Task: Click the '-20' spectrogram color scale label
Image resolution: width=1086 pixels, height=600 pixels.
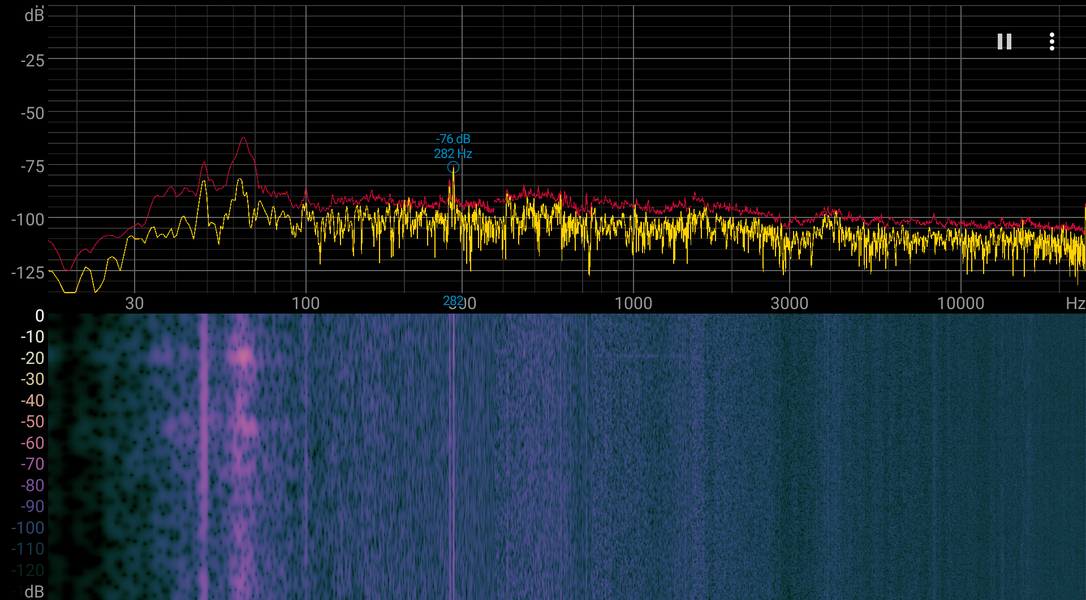Action: (x=33, y=358)
